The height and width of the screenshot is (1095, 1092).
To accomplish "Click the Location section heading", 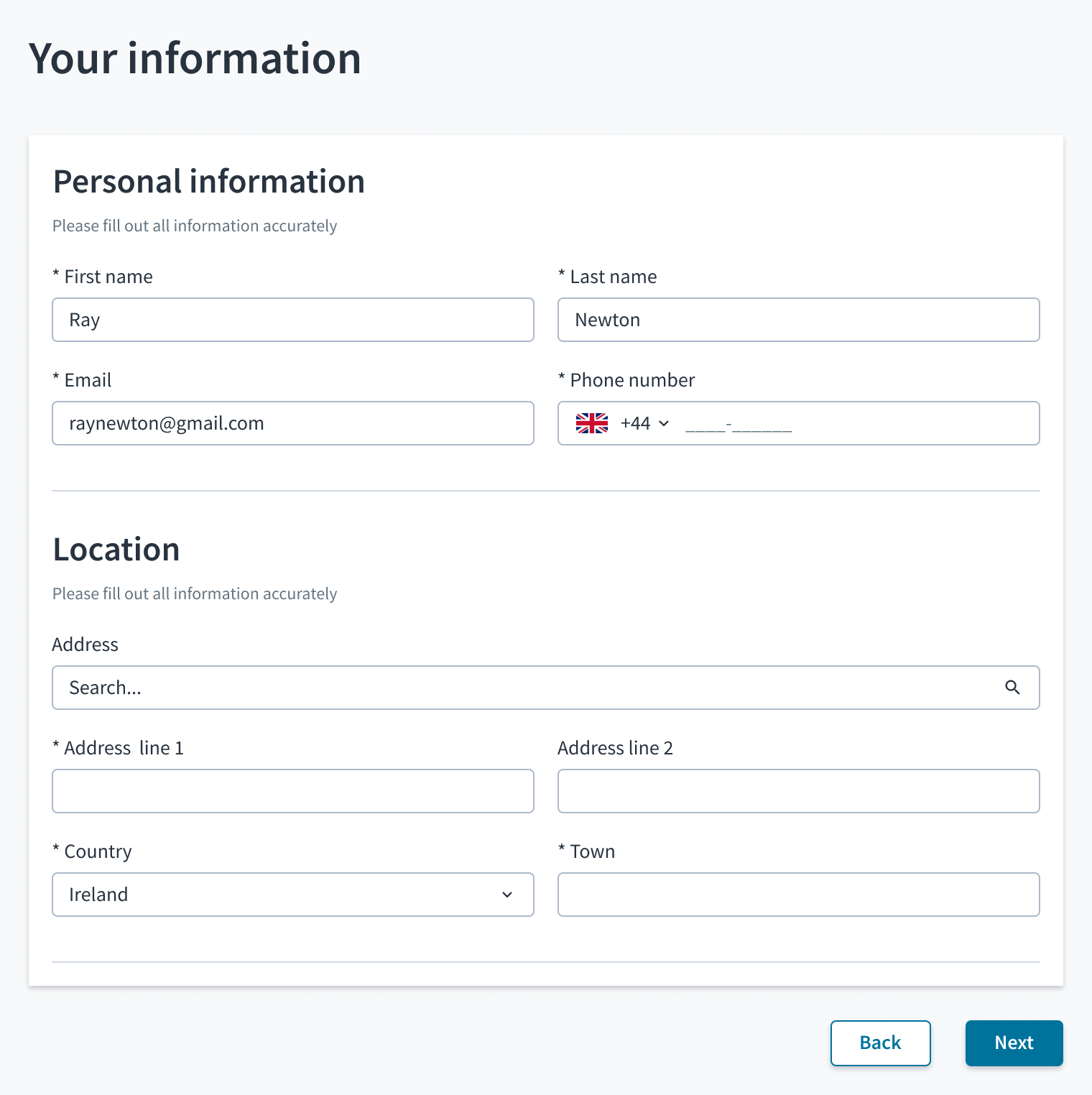I will pos(116,550).
